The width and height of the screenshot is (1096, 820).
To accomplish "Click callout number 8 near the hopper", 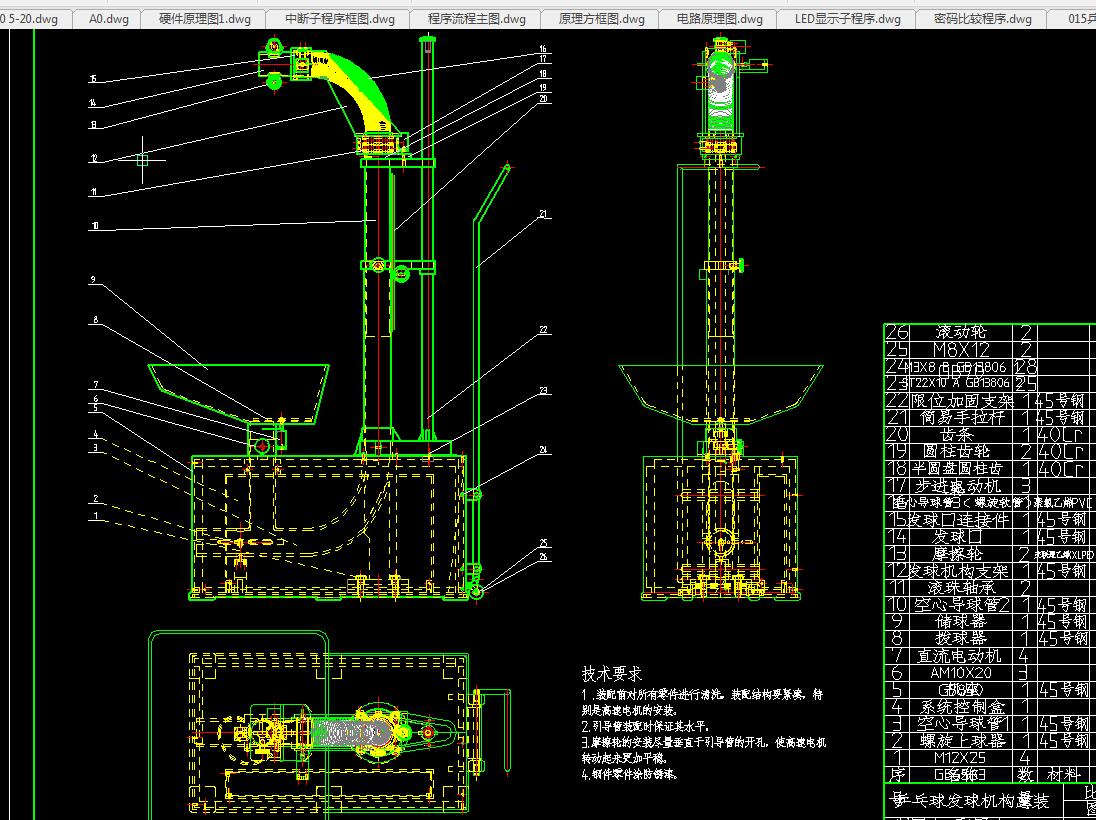I will 96,320.
